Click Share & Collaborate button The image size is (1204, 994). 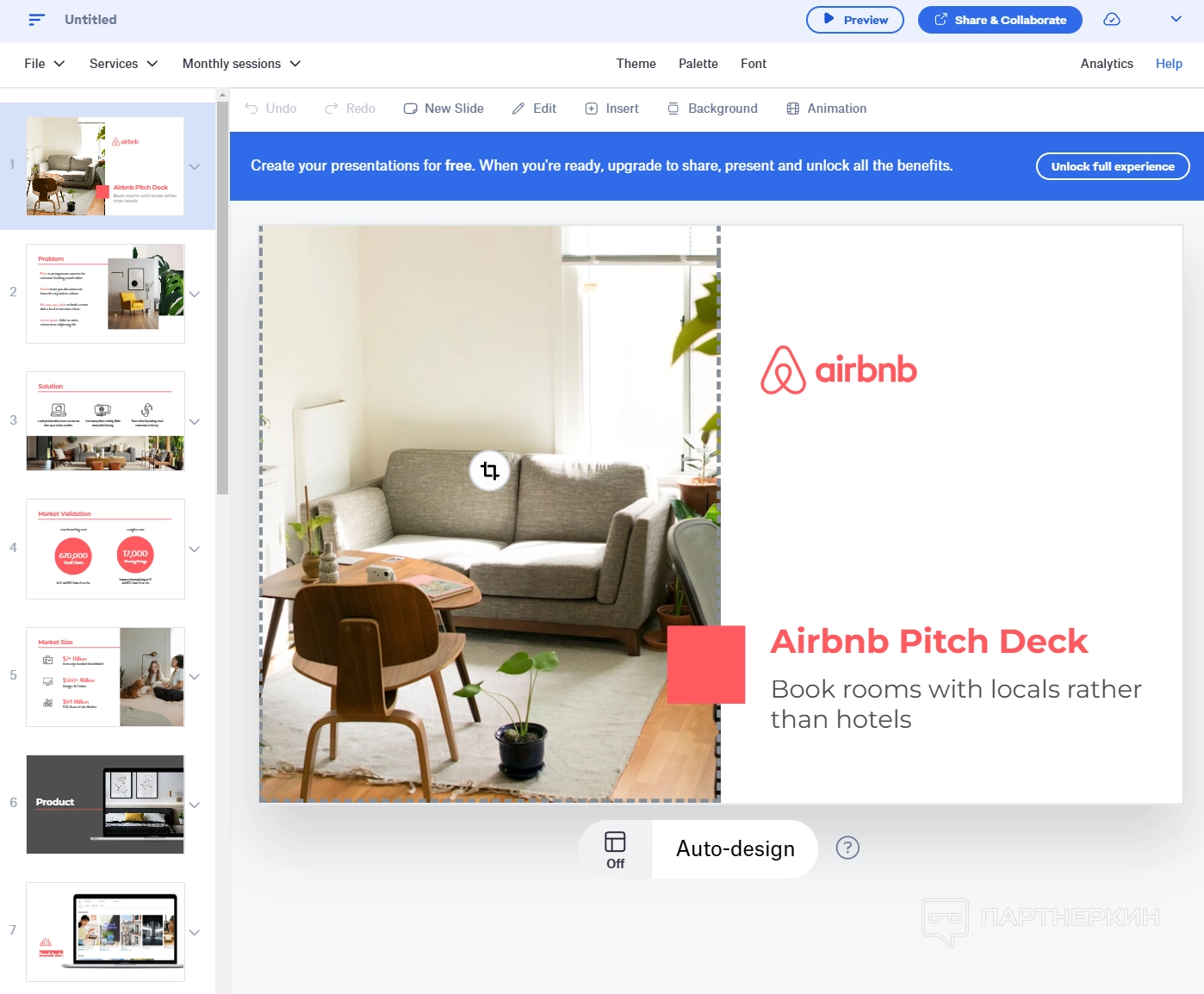(1000, 20)
